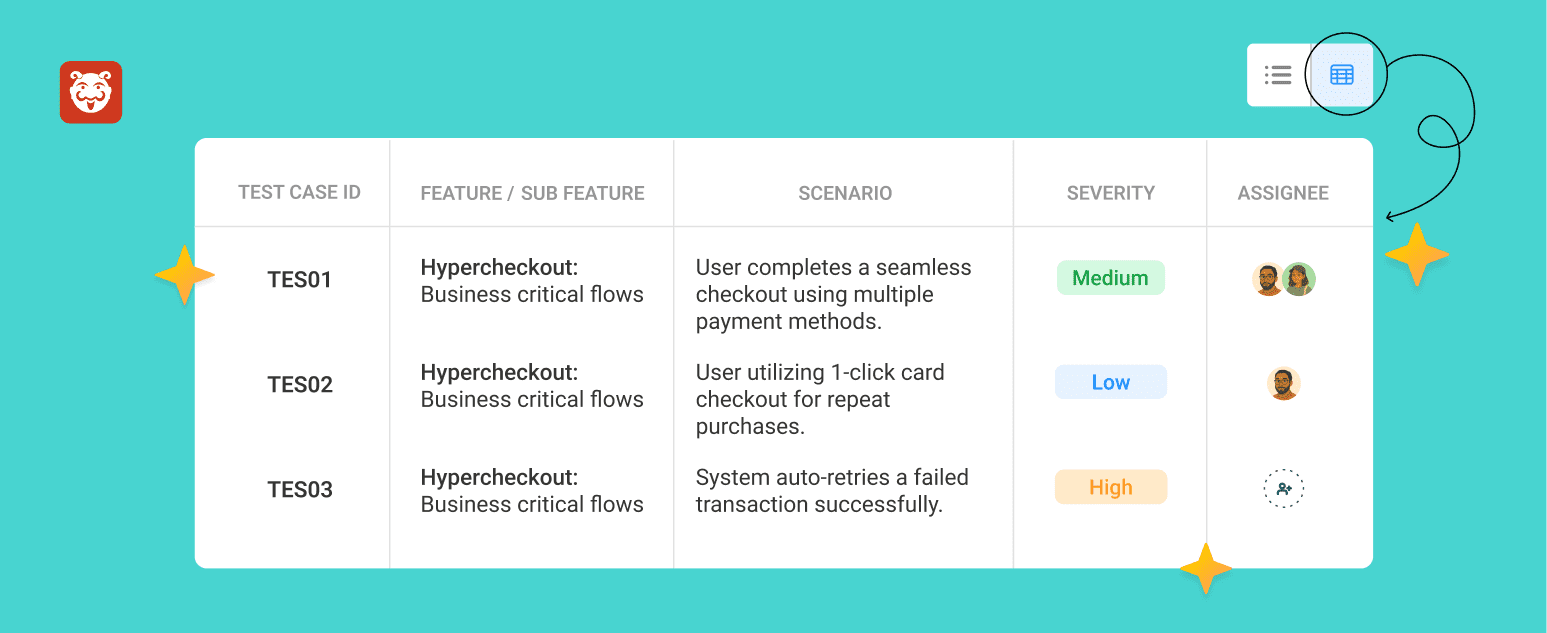Image resolution: width=1547 pixels, height=633 pixels.
Task: Click the FEATURE / SUB FEATURE header
Action: (x=532, y=193)
